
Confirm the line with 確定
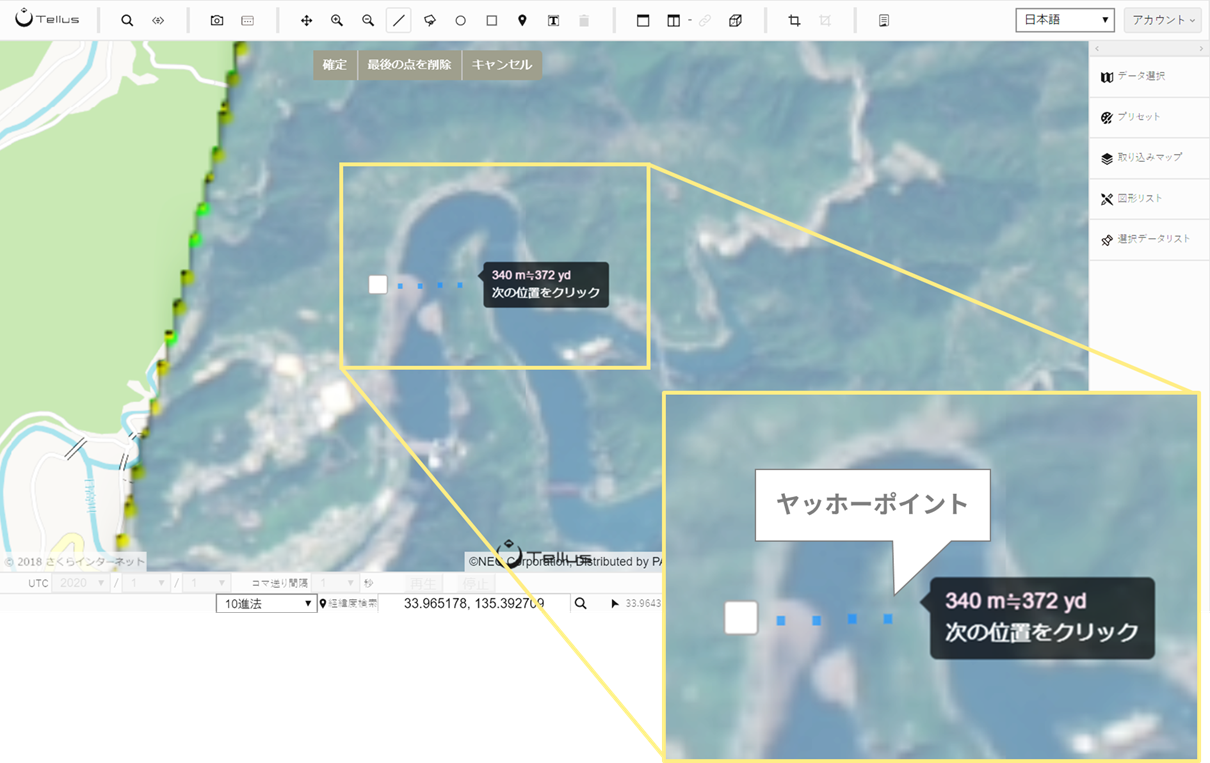tap(335, 65)
